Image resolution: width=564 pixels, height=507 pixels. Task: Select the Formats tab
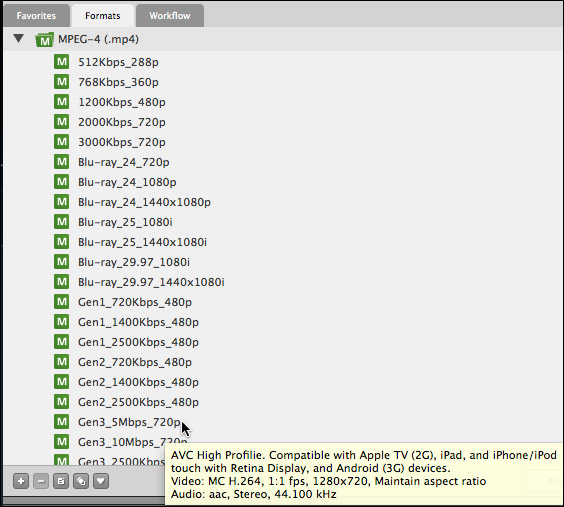tap(103, 16)
